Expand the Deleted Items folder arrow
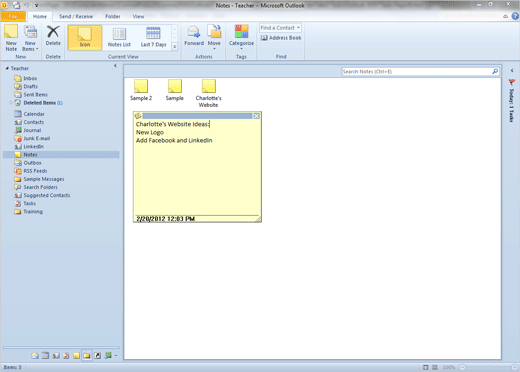The height and width of the screenshot is (372, 520). (11, 103)
